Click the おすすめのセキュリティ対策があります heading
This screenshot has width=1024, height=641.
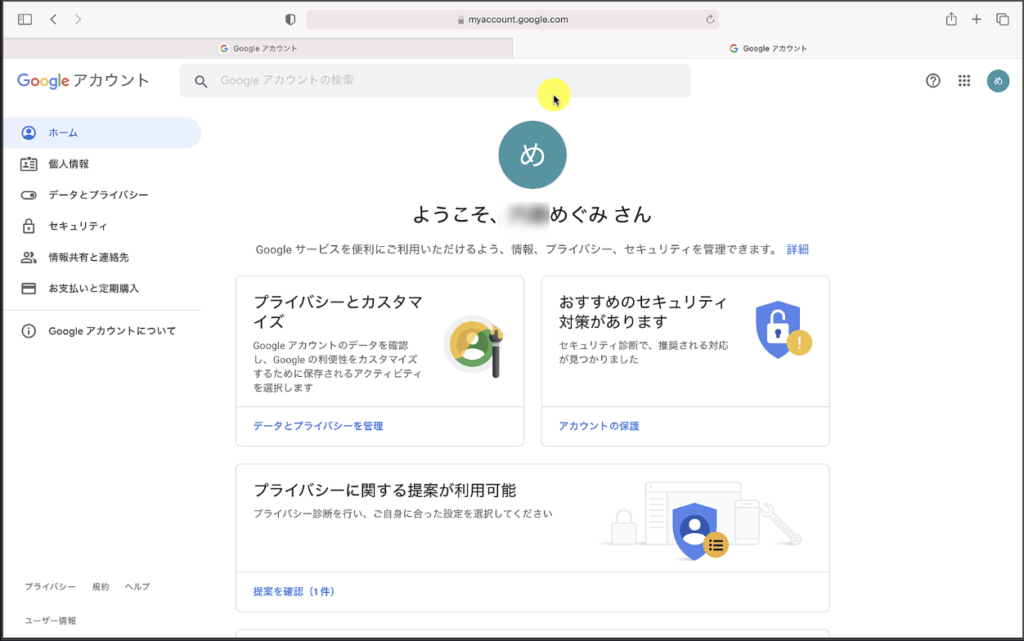coord(643,312)
